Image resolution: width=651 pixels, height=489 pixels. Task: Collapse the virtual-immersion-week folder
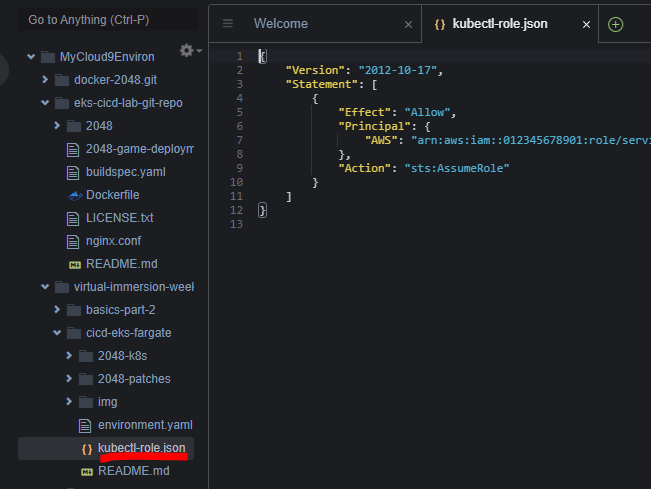point(45,286)
